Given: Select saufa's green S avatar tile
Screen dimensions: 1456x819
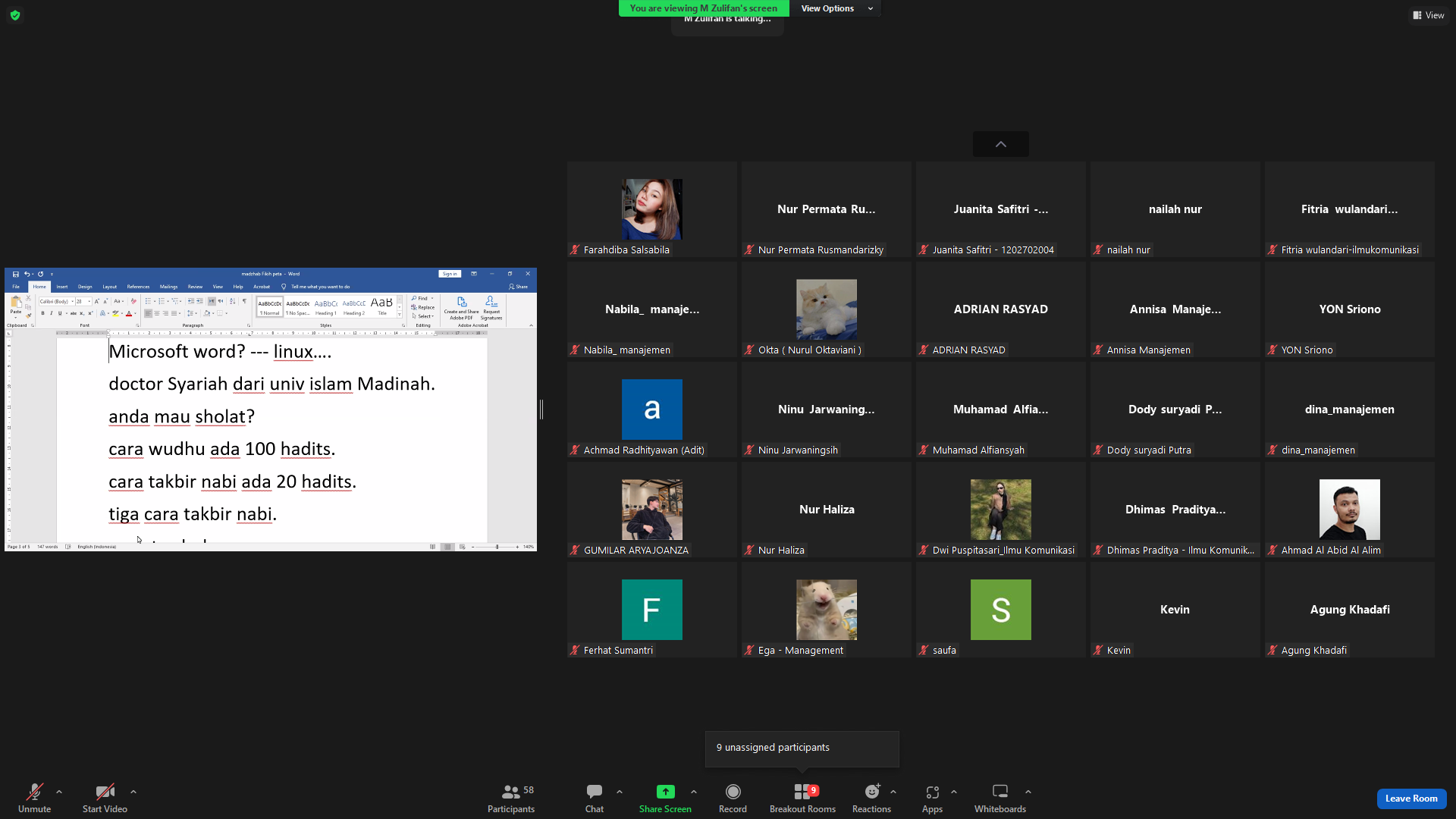Looking at the screenshot, I should 1001,610.
